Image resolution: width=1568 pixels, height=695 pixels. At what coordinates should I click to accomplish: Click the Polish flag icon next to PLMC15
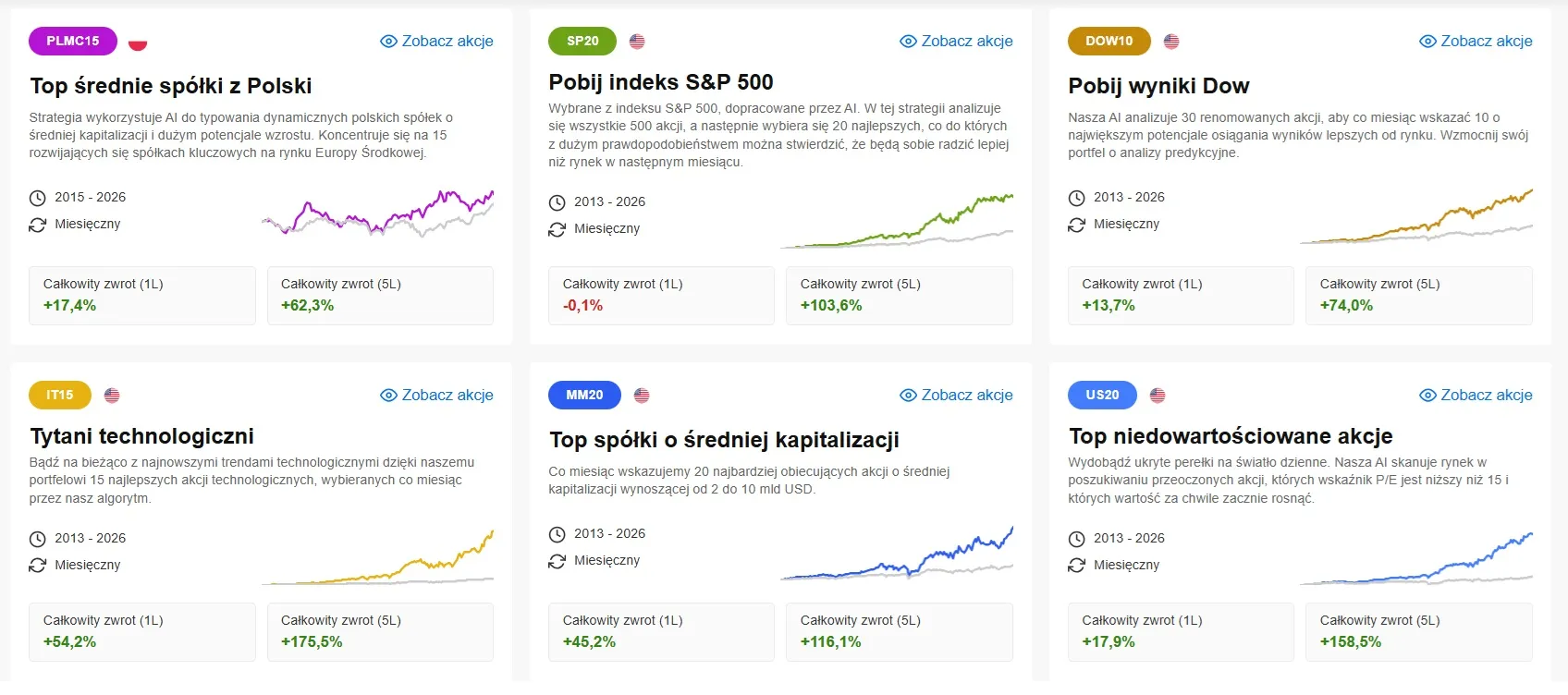coord(138,43)
